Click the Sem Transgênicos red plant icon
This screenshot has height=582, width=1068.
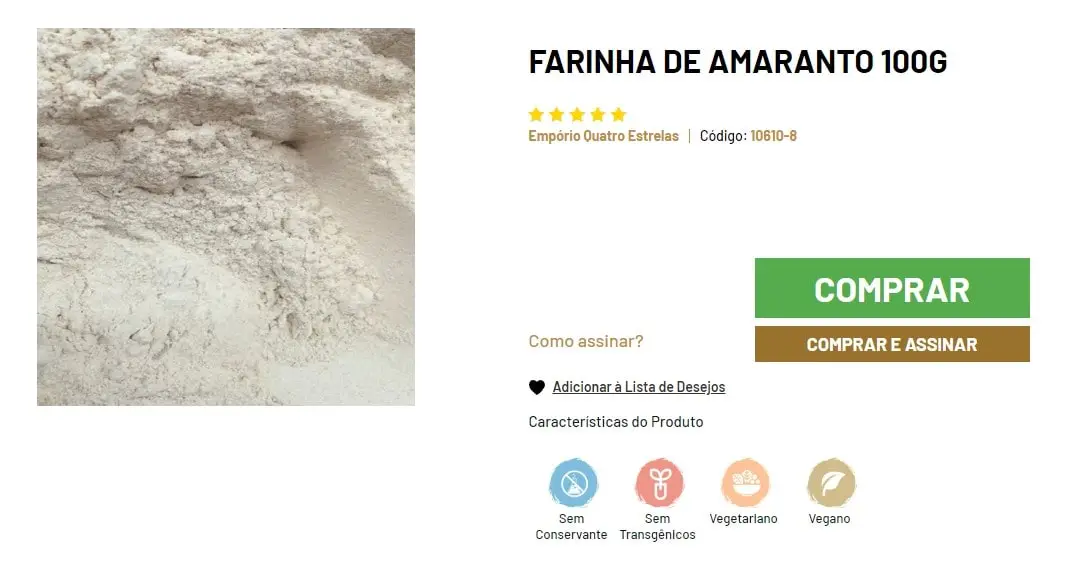click(x=659, y=483)
